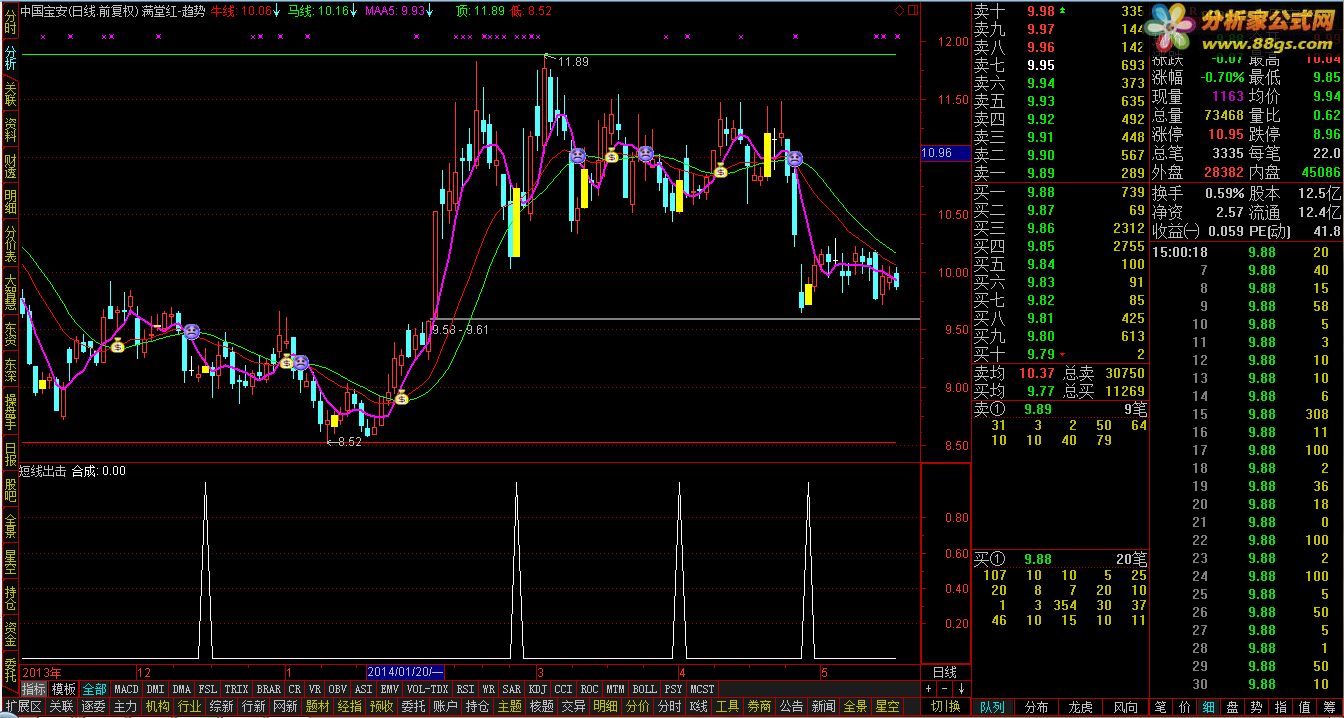Click the 扩展区 bottom button
This screenshot has width=1344, height=718.
(x=22, y=707)
